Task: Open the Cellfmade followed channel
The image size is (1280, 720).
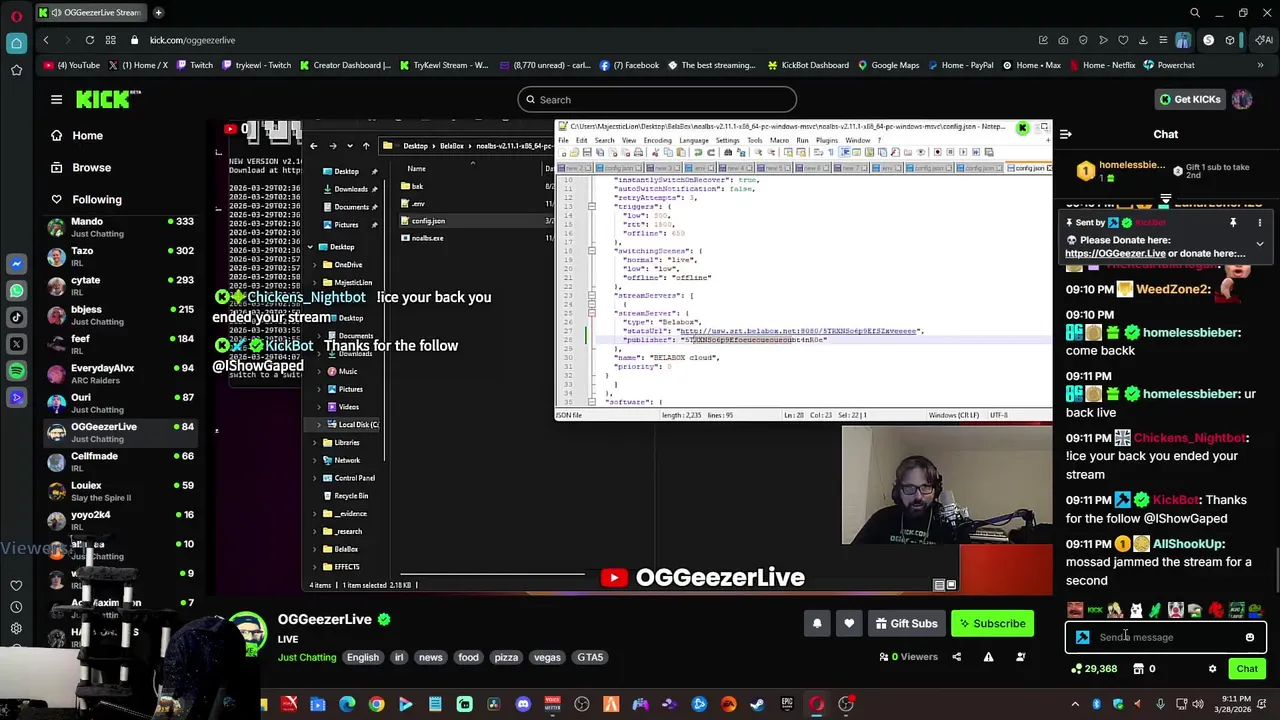Action: [120, 461]
